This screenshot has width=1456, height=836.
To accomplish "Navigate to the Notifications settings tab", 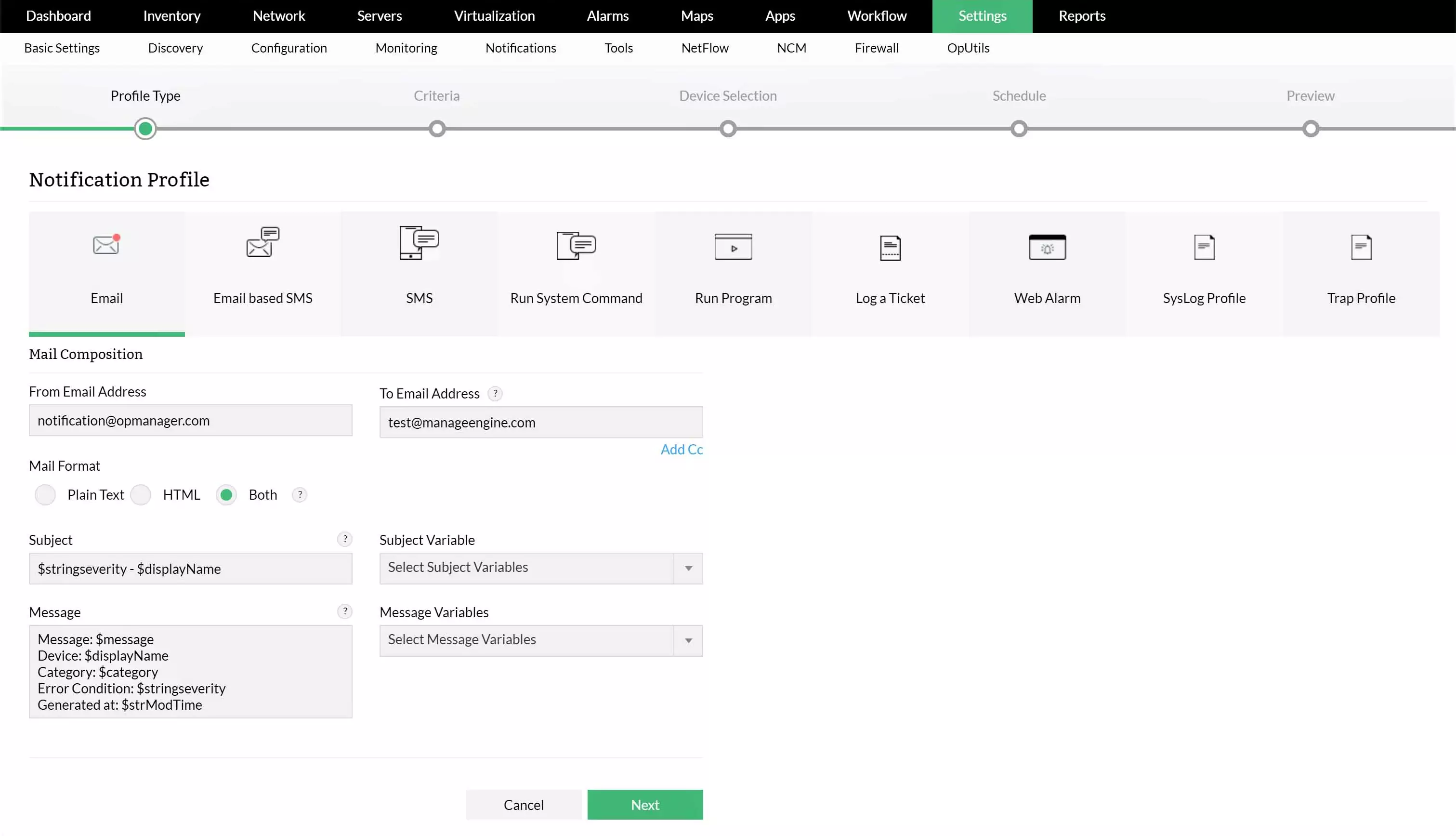I will (x=520, y=47).
